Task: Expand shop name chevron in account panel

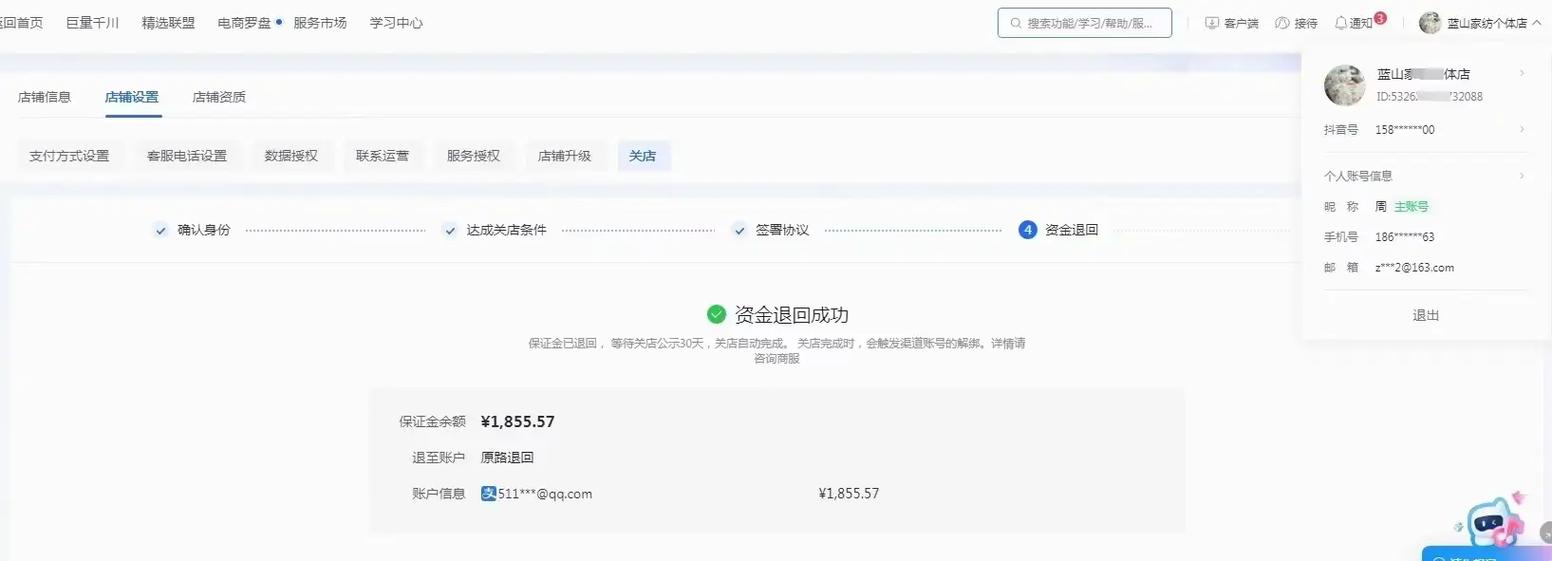Action: tap(1522, 73)
